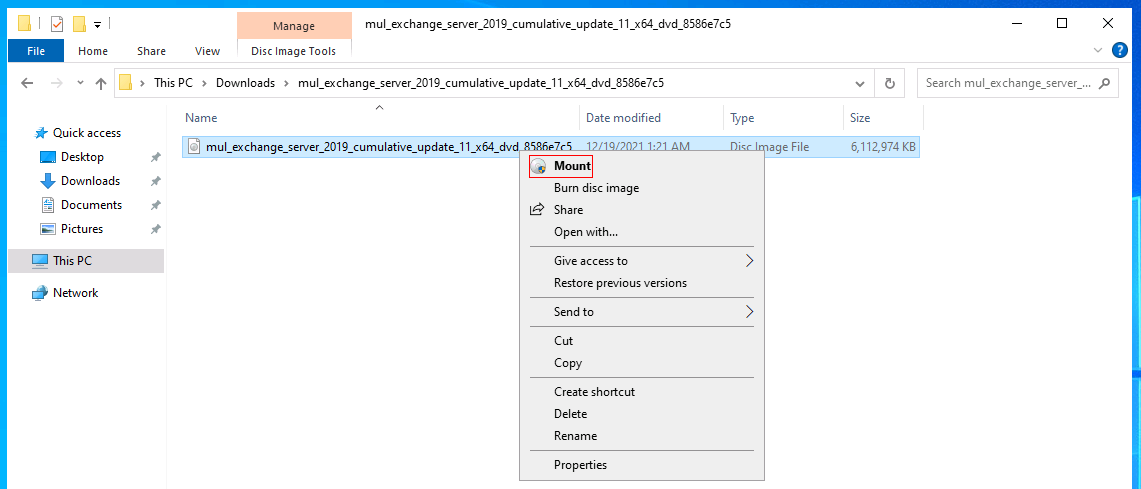Expand the address bar history dropdown
Viewport: 1141px width, 489px height.
click(x=861, y=83)
